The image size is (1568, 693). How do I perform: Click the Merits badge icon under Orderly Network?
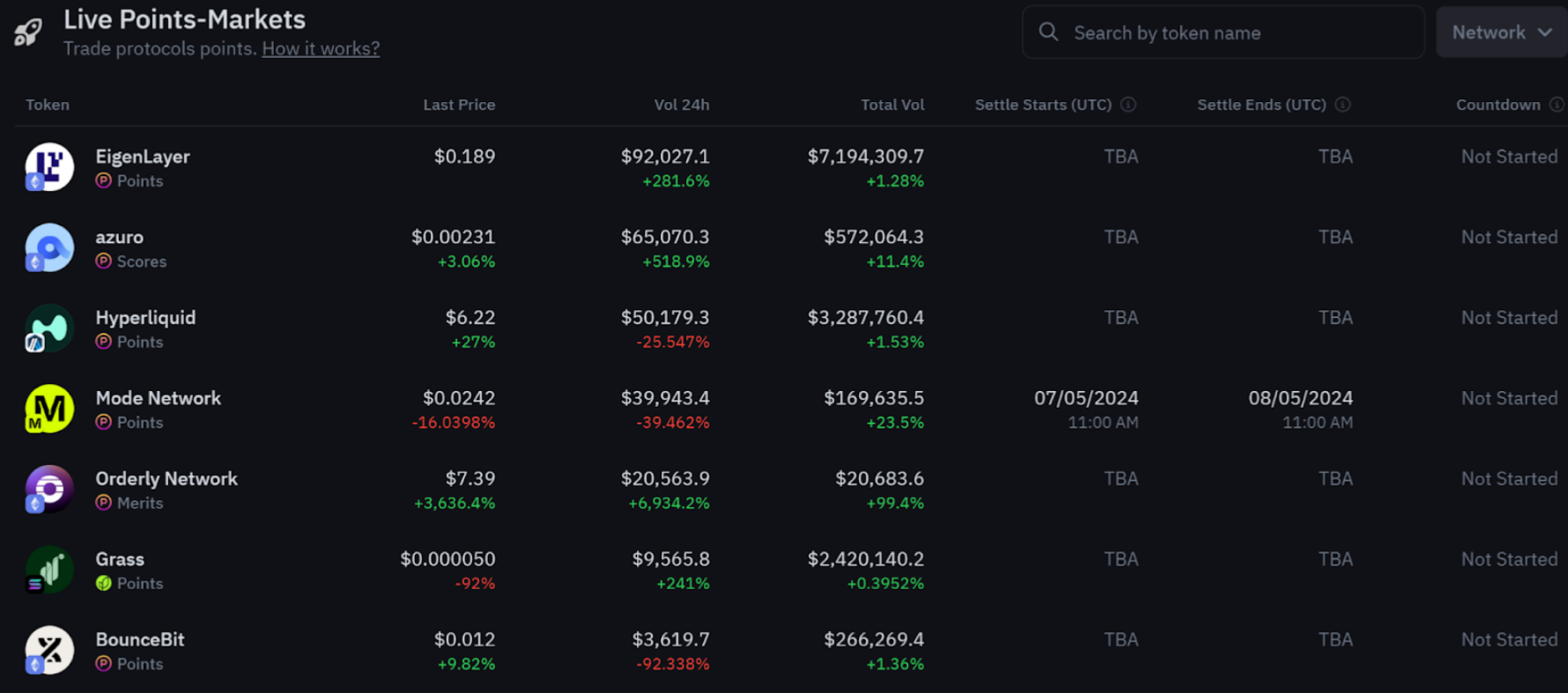pos(103,503)
